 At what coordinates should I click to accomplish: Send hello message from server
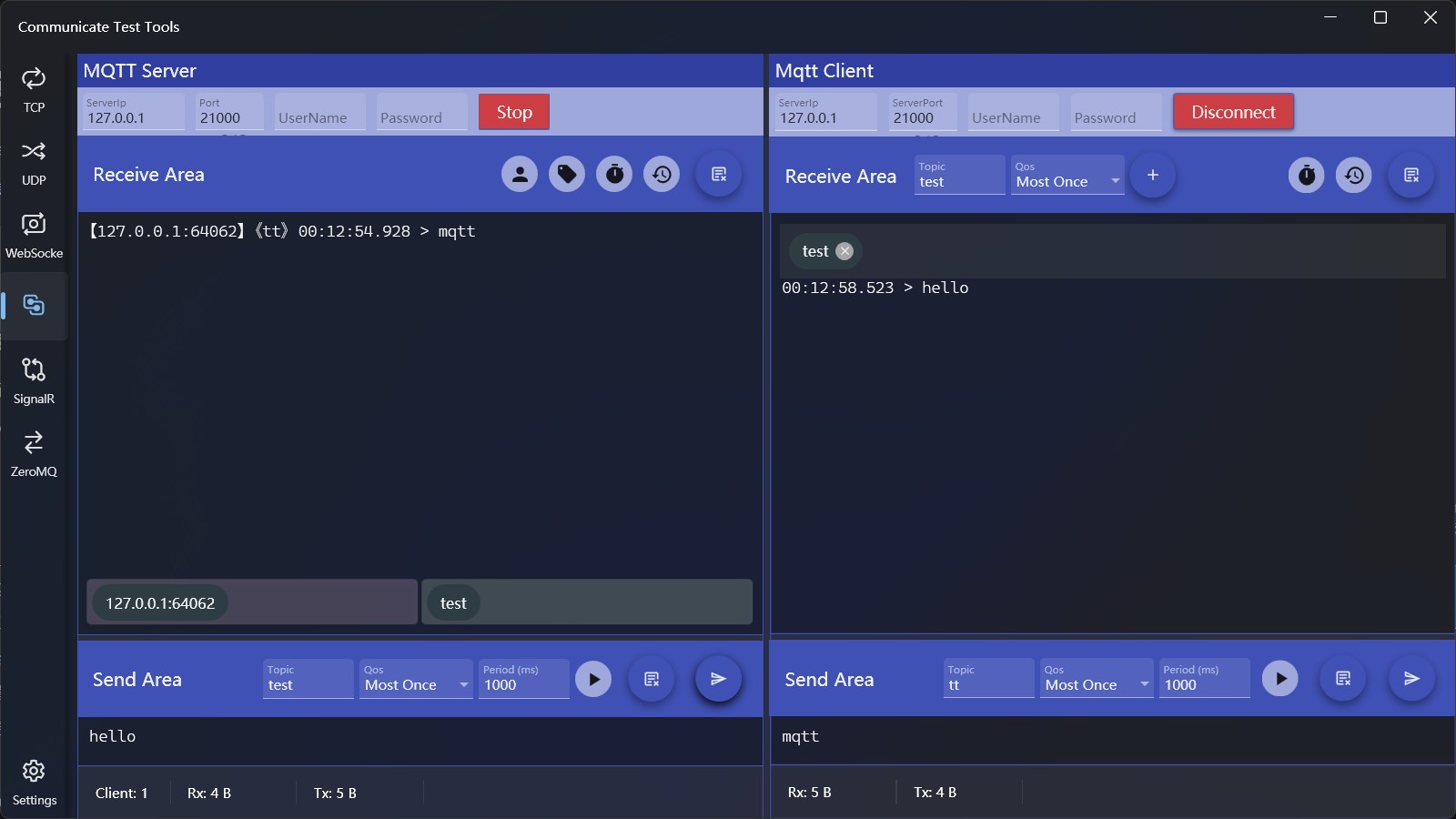point(719,679)
